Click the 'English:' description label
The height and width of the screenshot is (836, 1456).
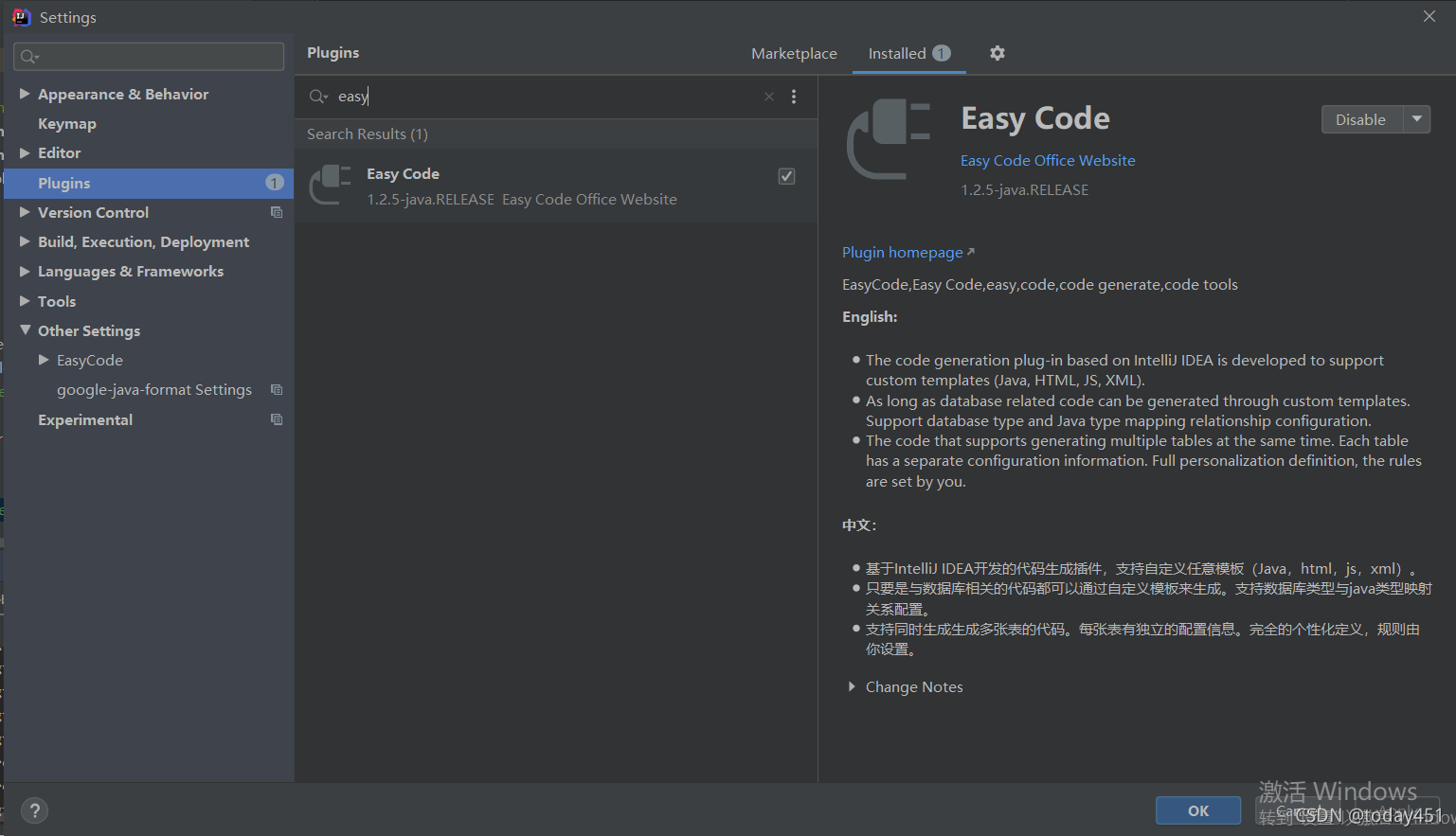[x=870, y=317]
